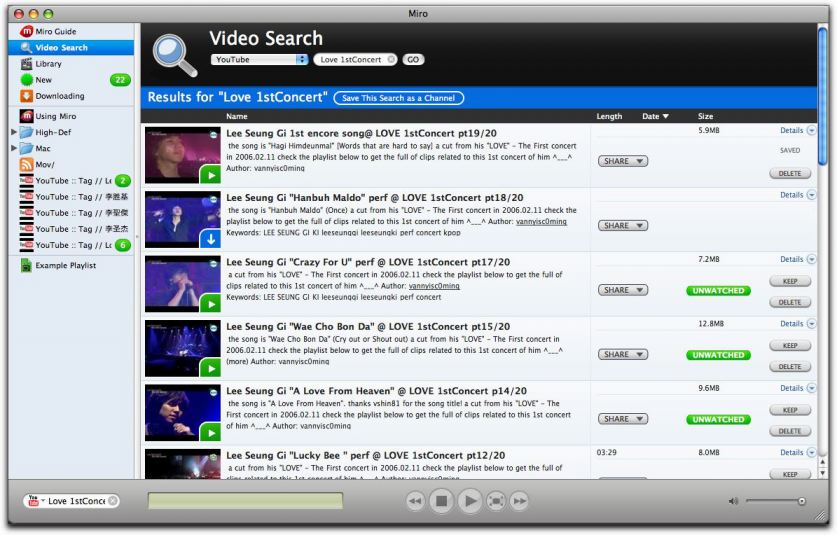Keep the Crazy For U video
837x535 pixels.
click(x=790, y=281)
